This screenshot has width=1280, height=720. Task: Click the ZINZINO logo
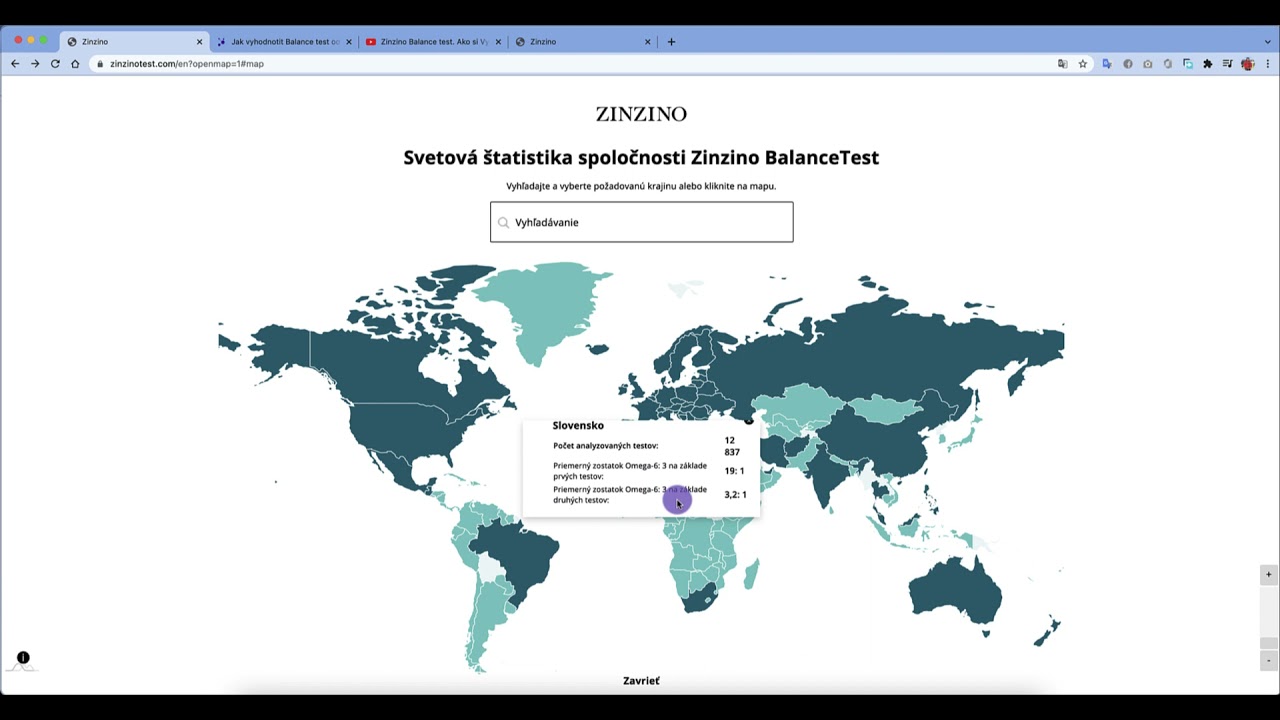(641, 114)
